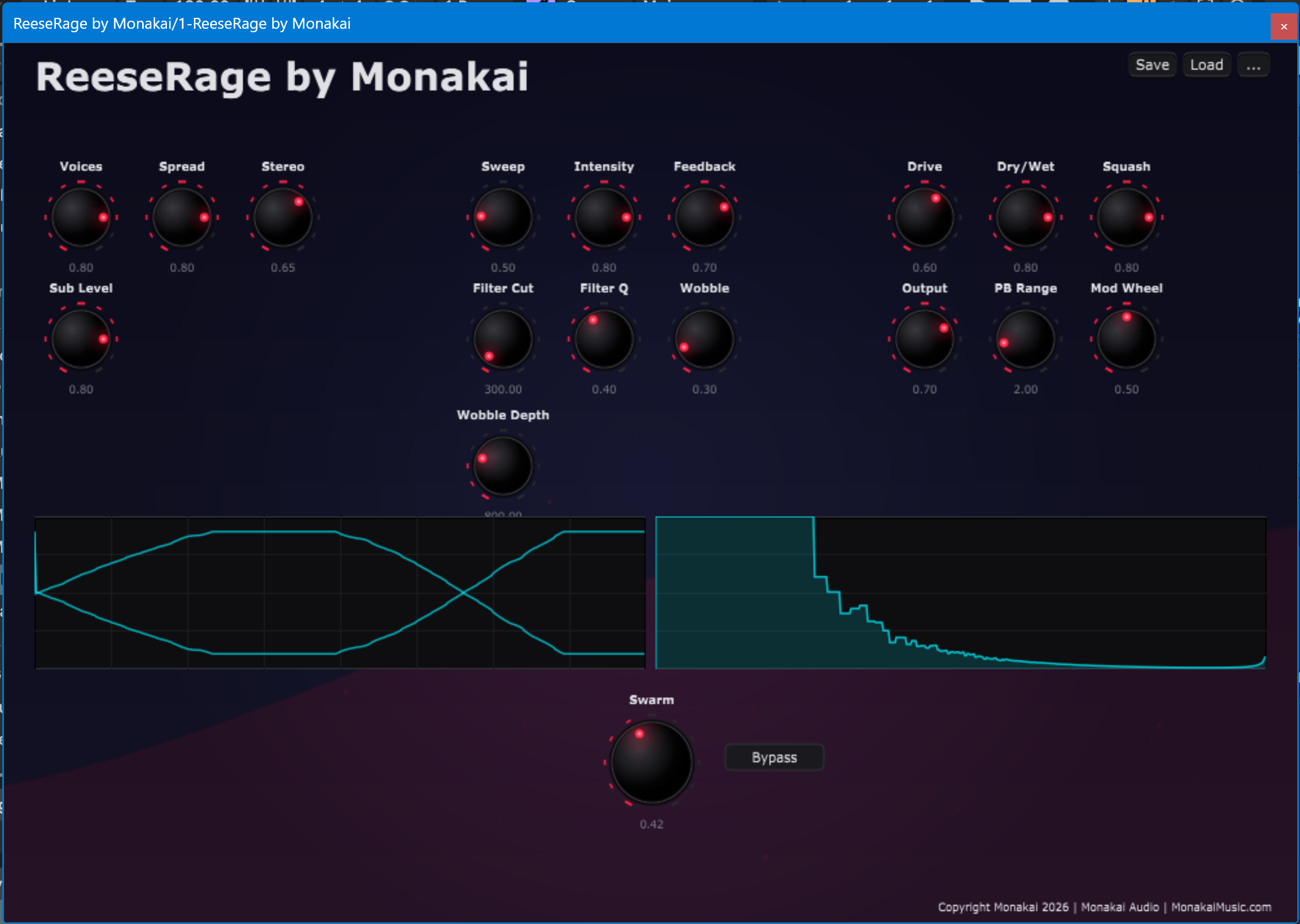Screen dimensions: 1300x924
Task: Click the Filter Q value 0.40
Action: 604,389
